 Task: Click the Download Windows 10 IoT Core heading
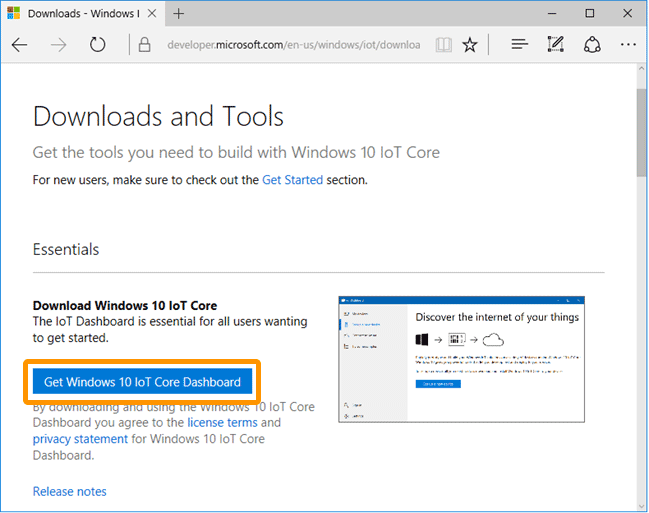(125, 306)
